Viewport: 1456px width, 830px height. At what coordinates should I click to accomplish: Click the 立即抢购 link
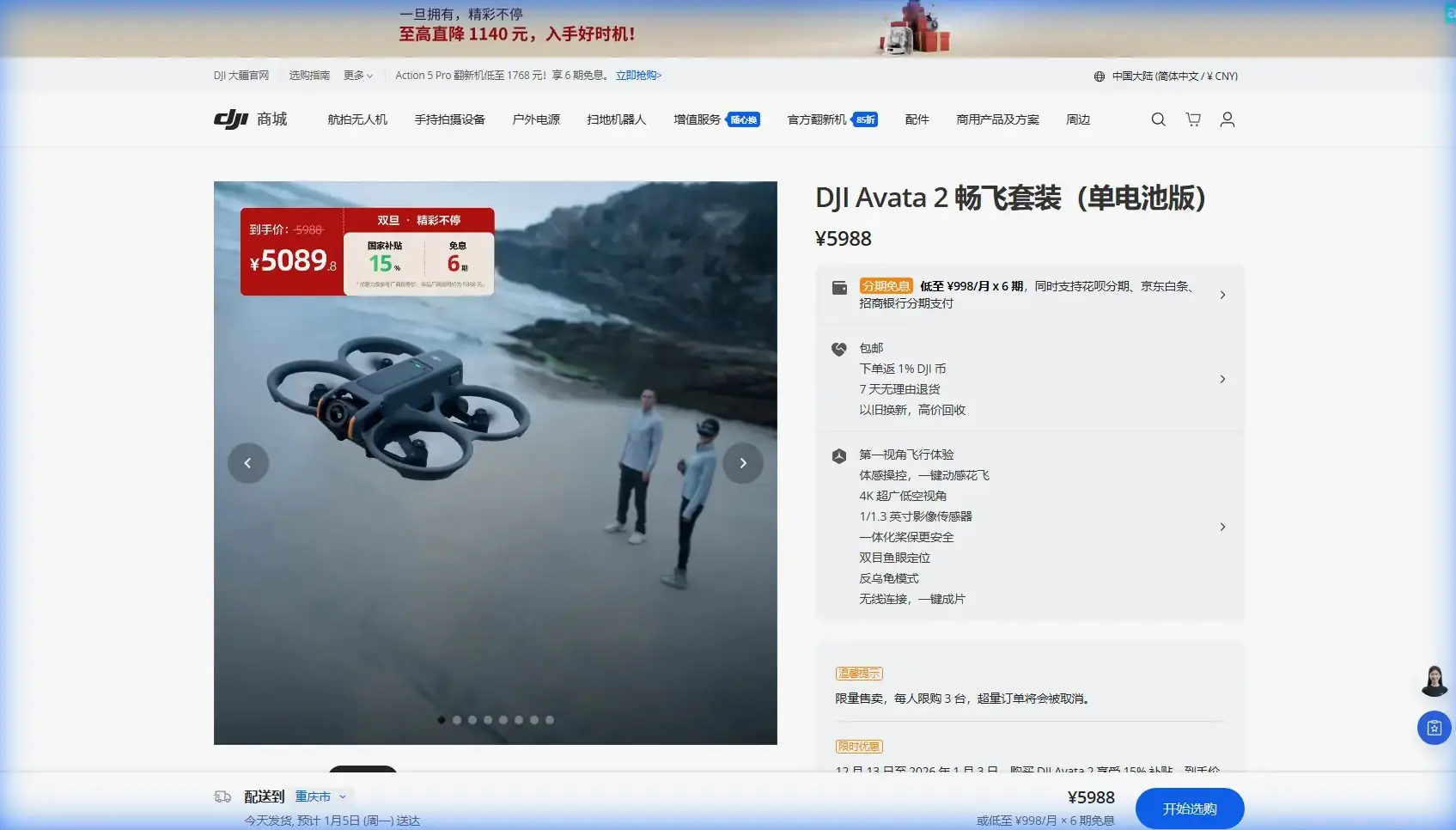[x=638, y=76]
